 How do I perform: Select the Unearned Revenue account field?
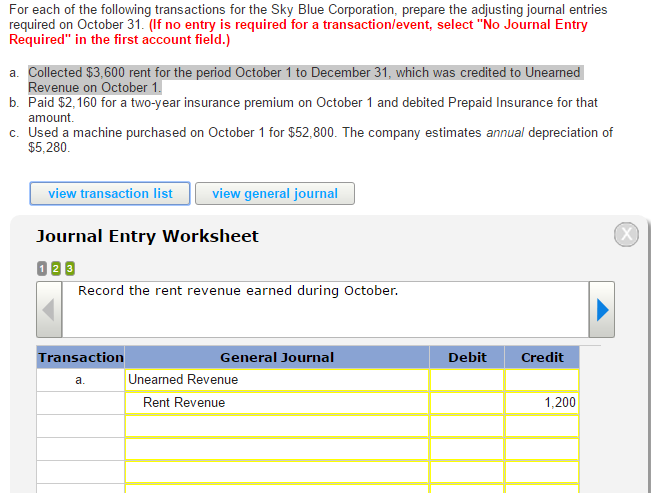tap(277, 380)
